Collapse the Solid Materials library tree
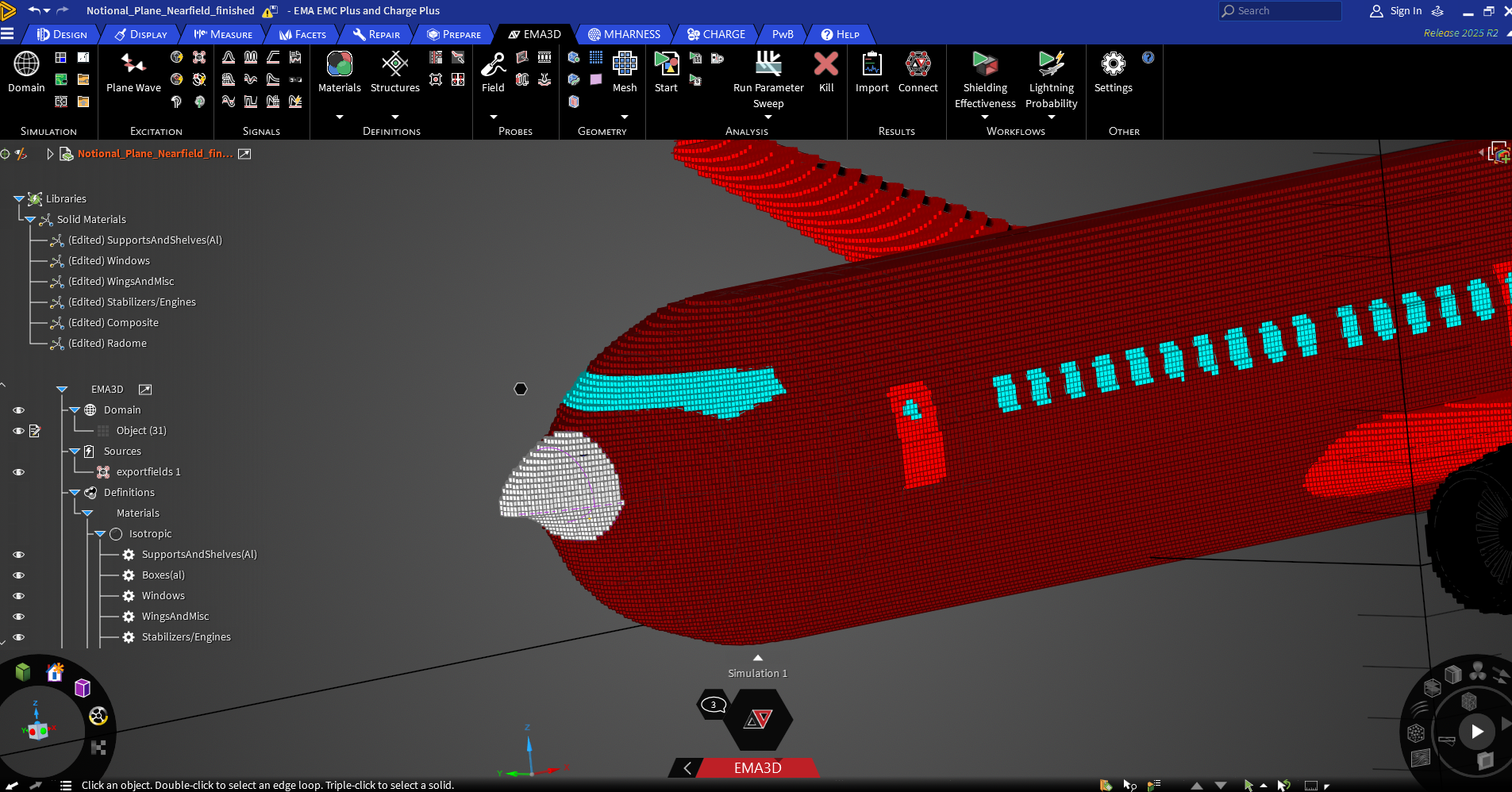The image size is (1512, 792). pos(29,219)
